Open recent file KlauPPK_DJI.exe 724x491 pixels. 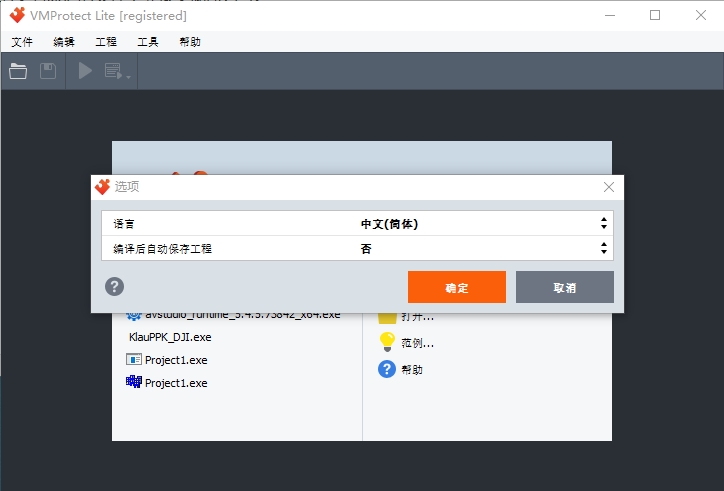pos(170,337)
